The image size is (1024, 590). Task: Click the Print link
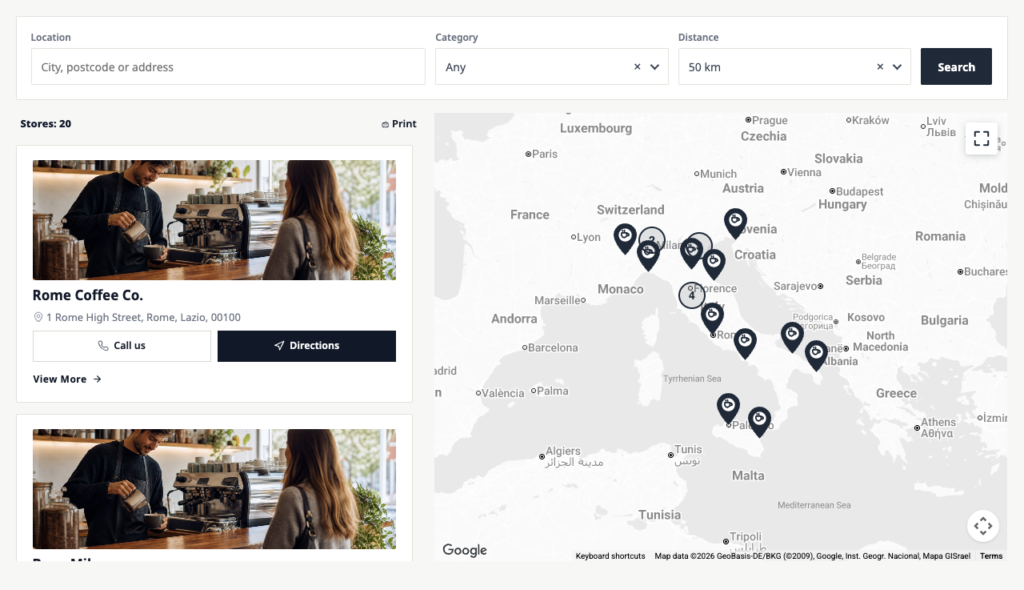pos(399,123)
